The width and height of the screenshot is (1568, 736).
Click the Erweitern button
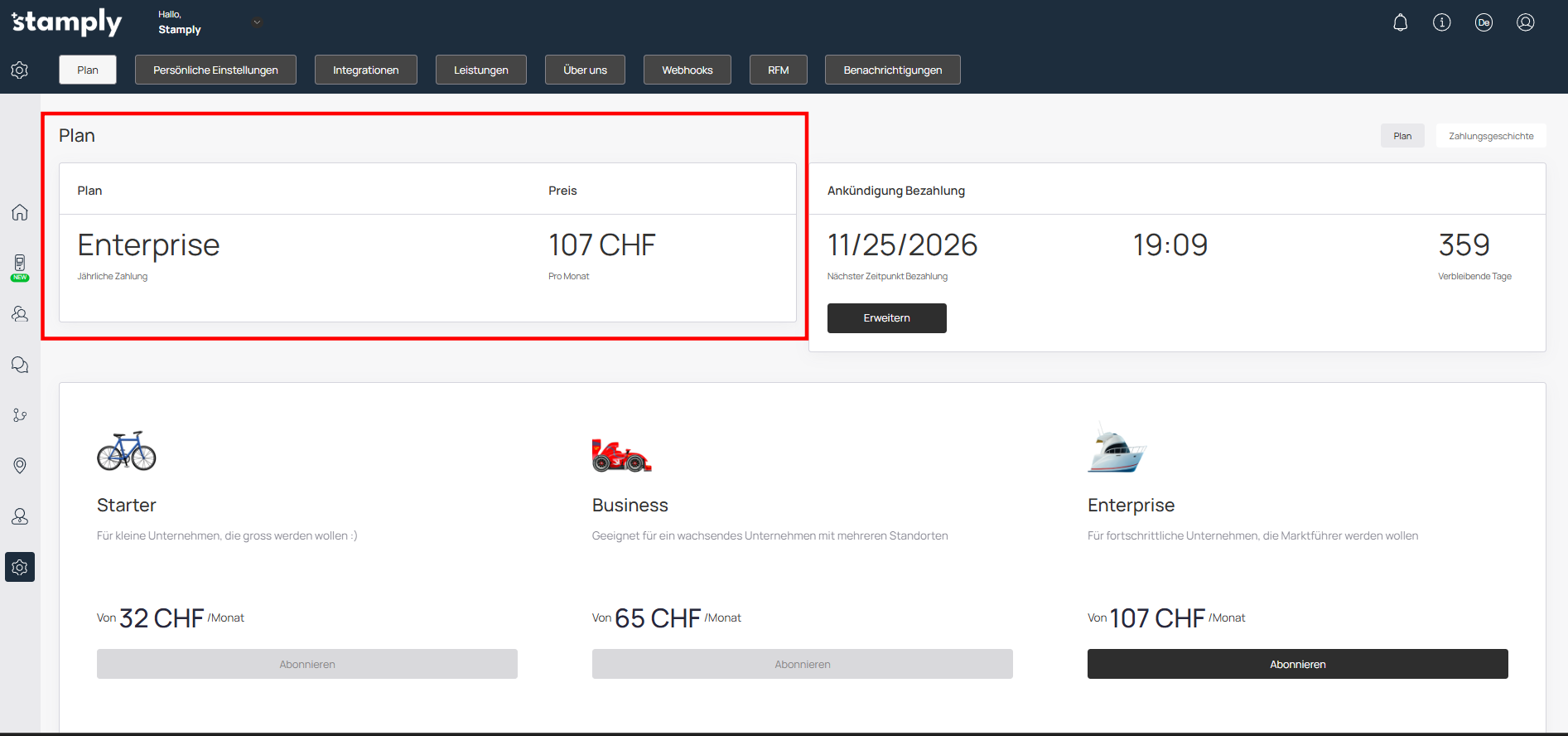pos(886,318)
